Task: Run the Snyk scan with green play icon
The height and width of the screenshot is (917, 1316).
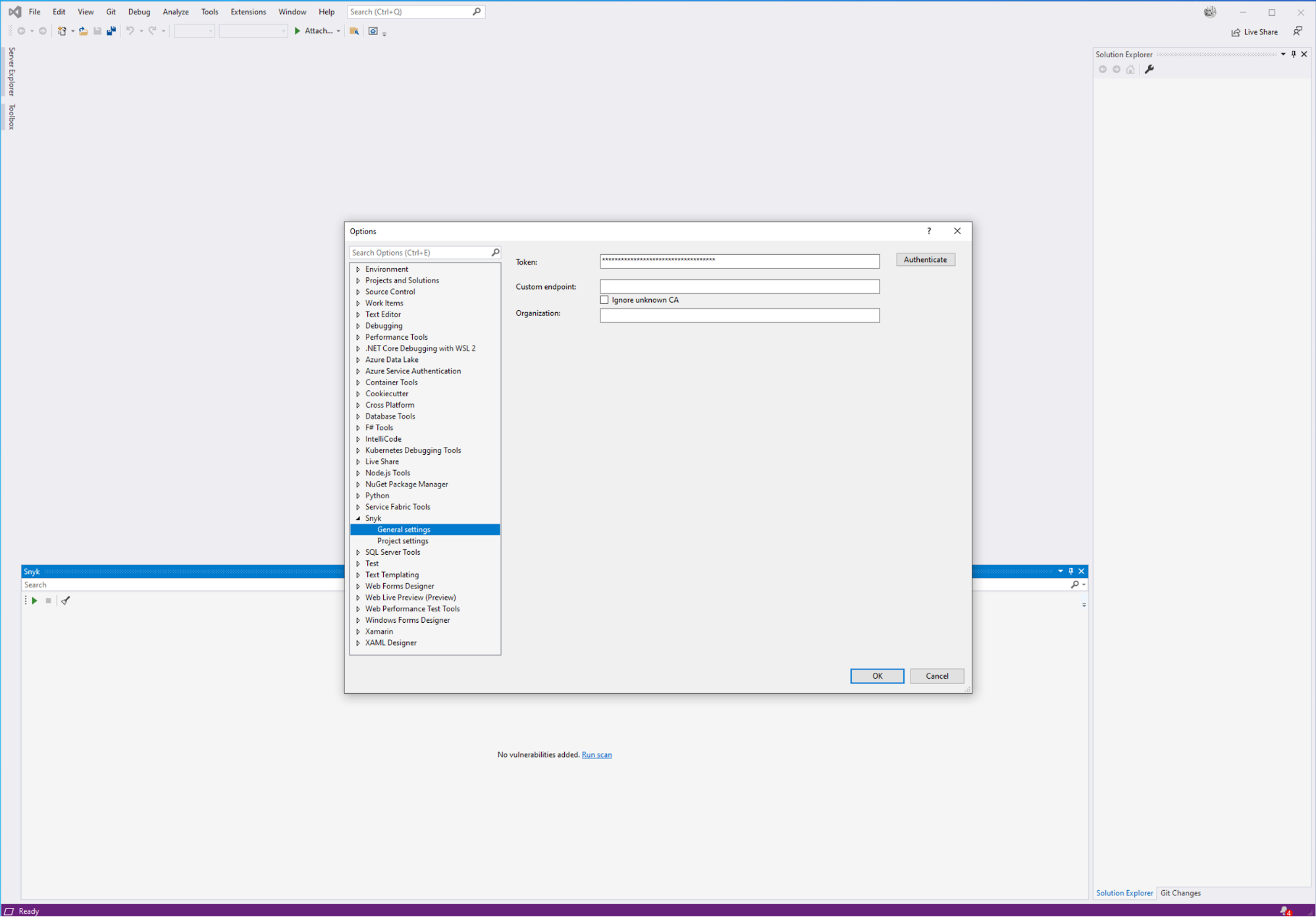Action: click(x=34, y=600)
